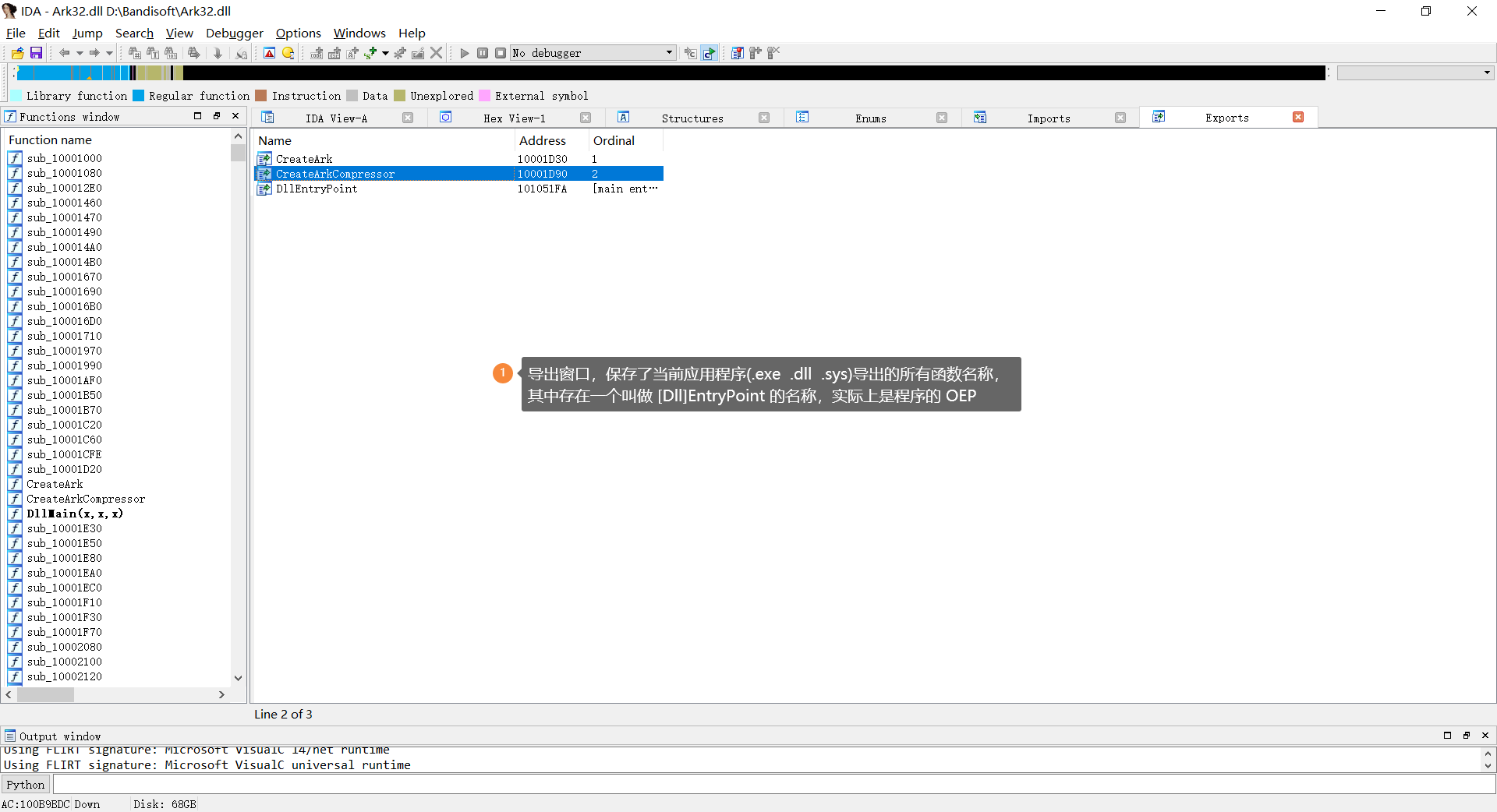
Task: Click the Regular function blue legend swatch
Action: 139,96
